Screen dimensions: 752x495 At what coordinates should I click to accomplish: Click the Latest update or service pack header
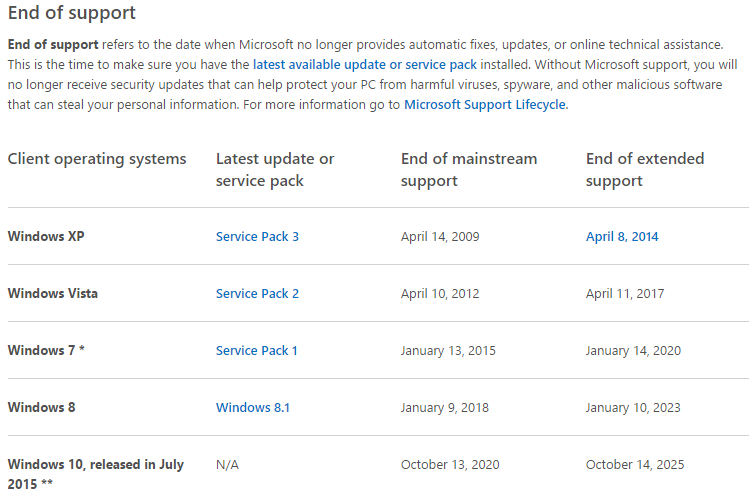point(275,170)
